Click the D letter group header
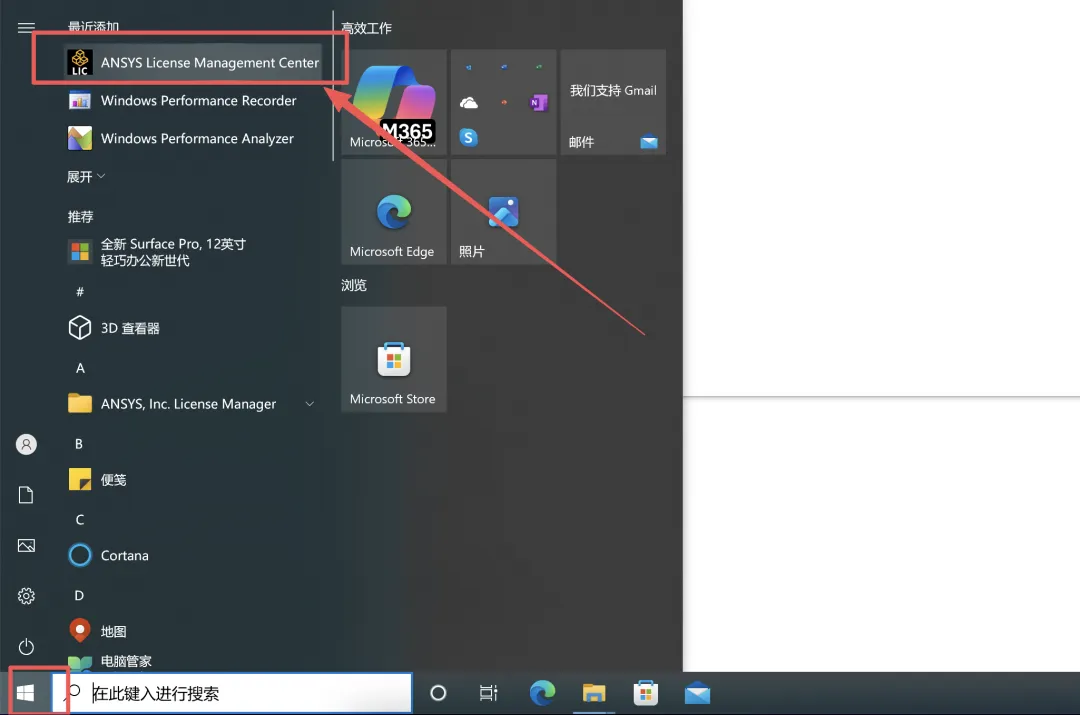 [x=79, y=595]
